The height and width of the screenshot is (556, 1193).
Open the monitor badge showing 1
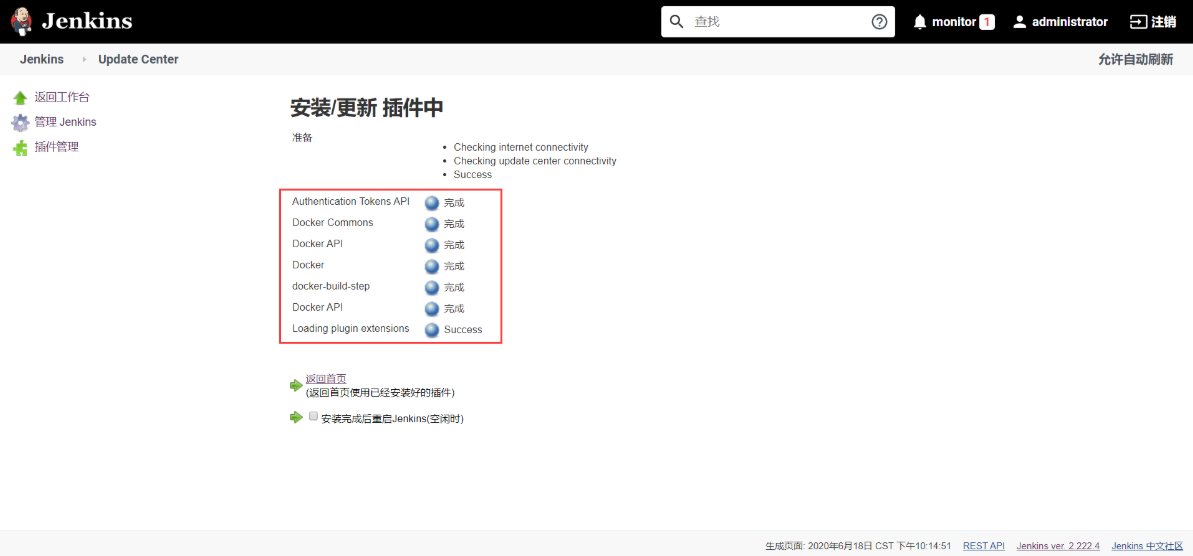tap(986, 22)
